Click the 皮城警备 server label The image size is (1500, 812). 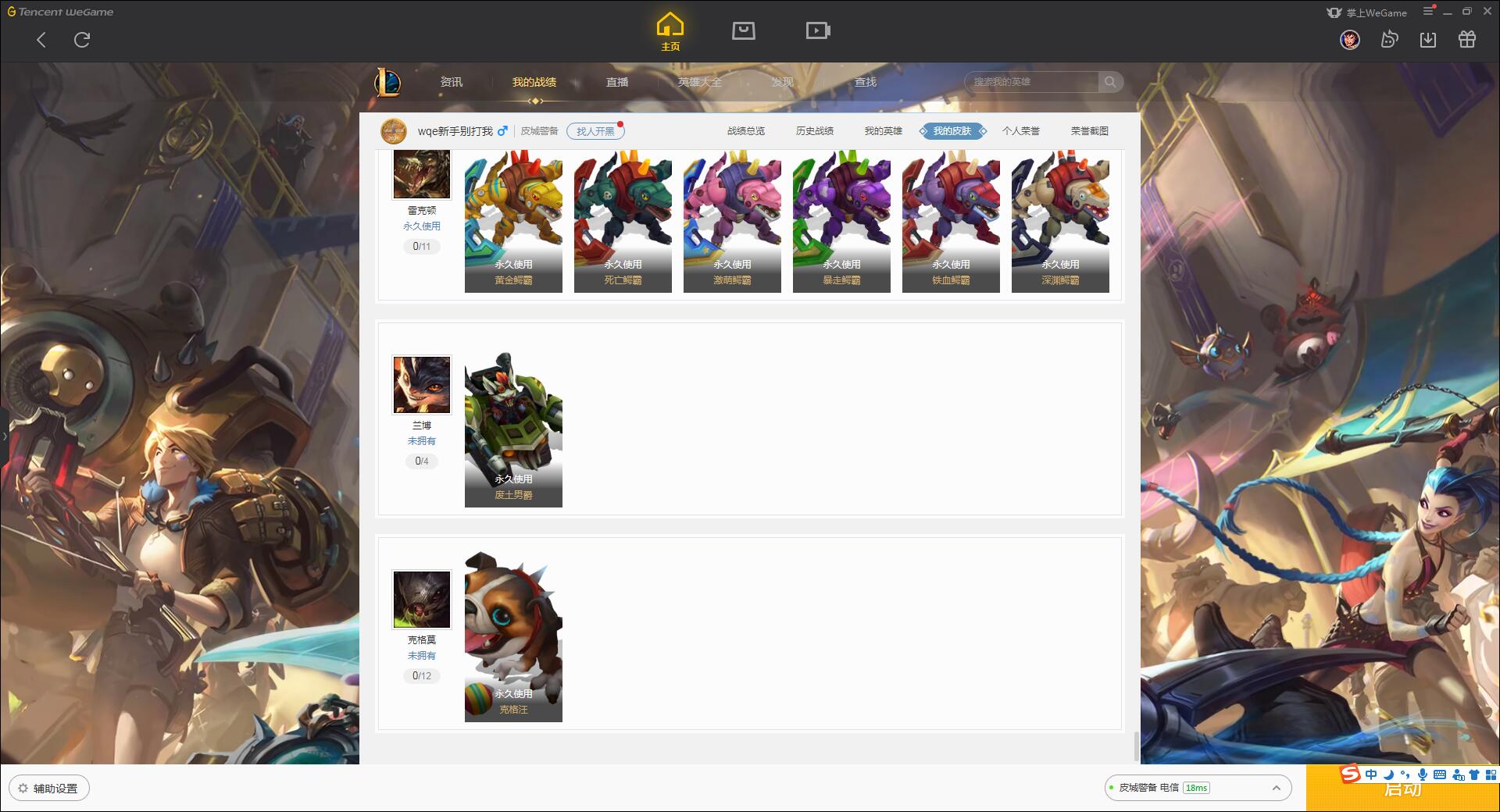coord(539,131)
